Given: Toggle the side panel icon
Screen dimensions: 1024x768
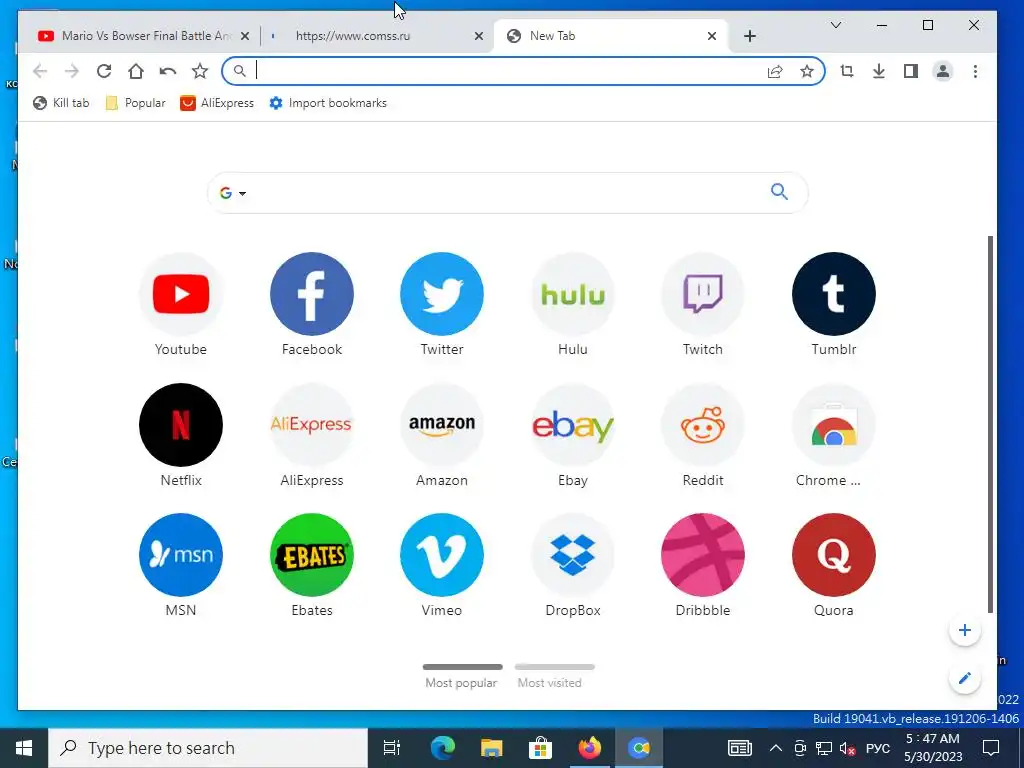Looking at the screenshot, I should [911, 71].
